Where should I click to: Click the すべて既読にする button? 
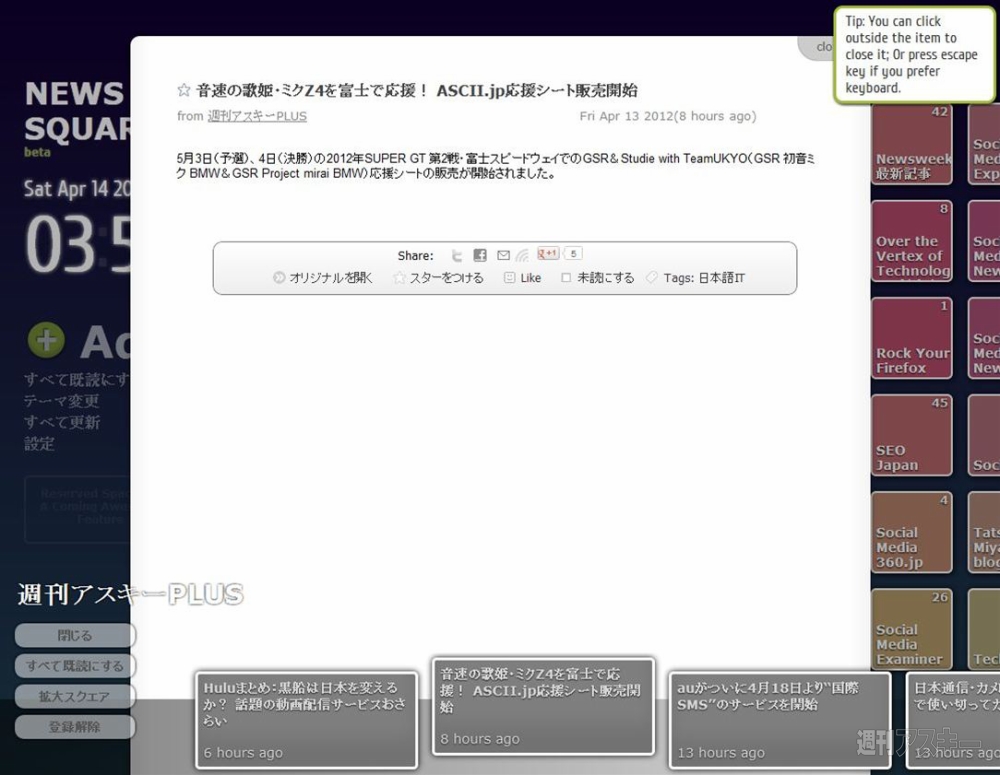[x=75, y=666]
